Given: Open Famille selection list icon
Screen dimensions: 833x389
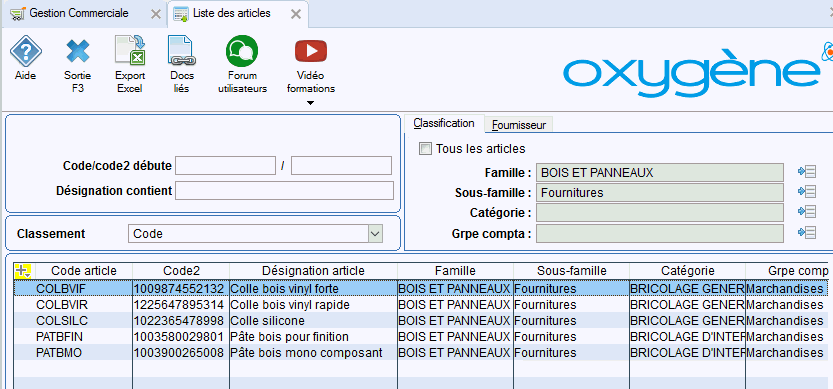Looking at the screenshot, I should pyautogui.click(x=806, y=172).
